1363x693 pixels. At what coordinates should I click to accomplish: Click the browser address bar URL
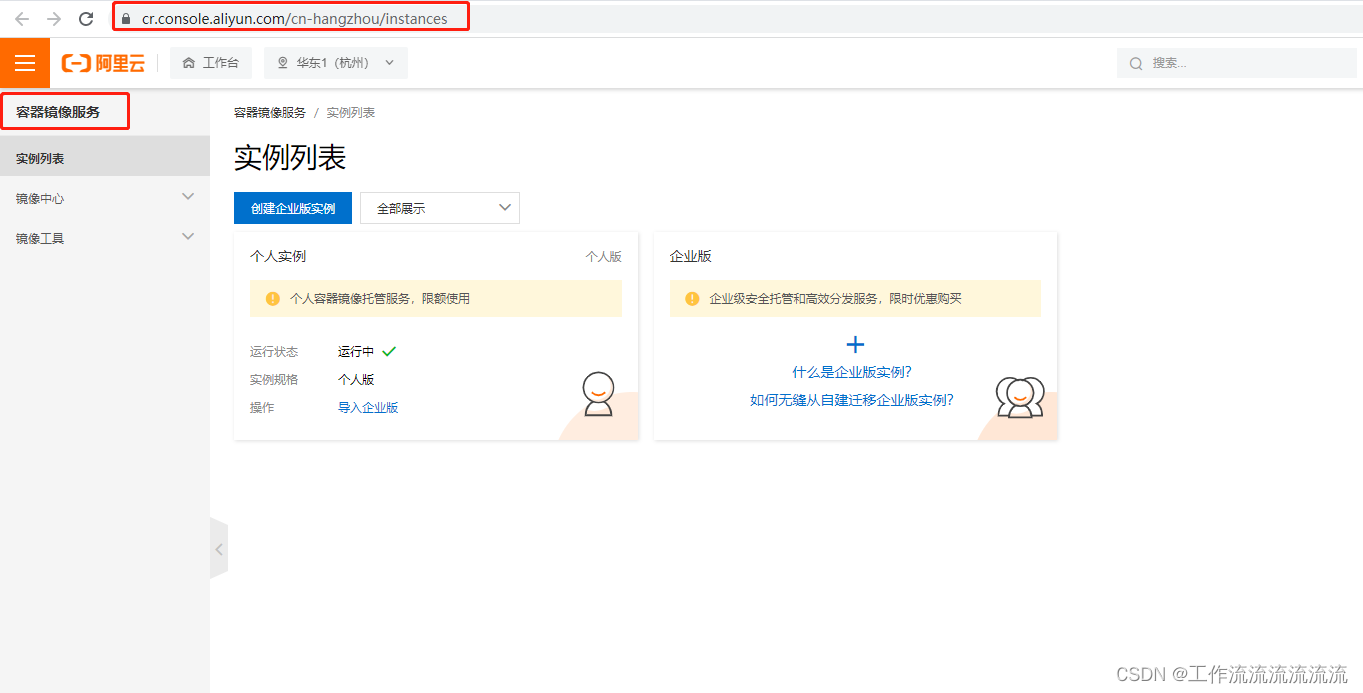click(294, 19)
